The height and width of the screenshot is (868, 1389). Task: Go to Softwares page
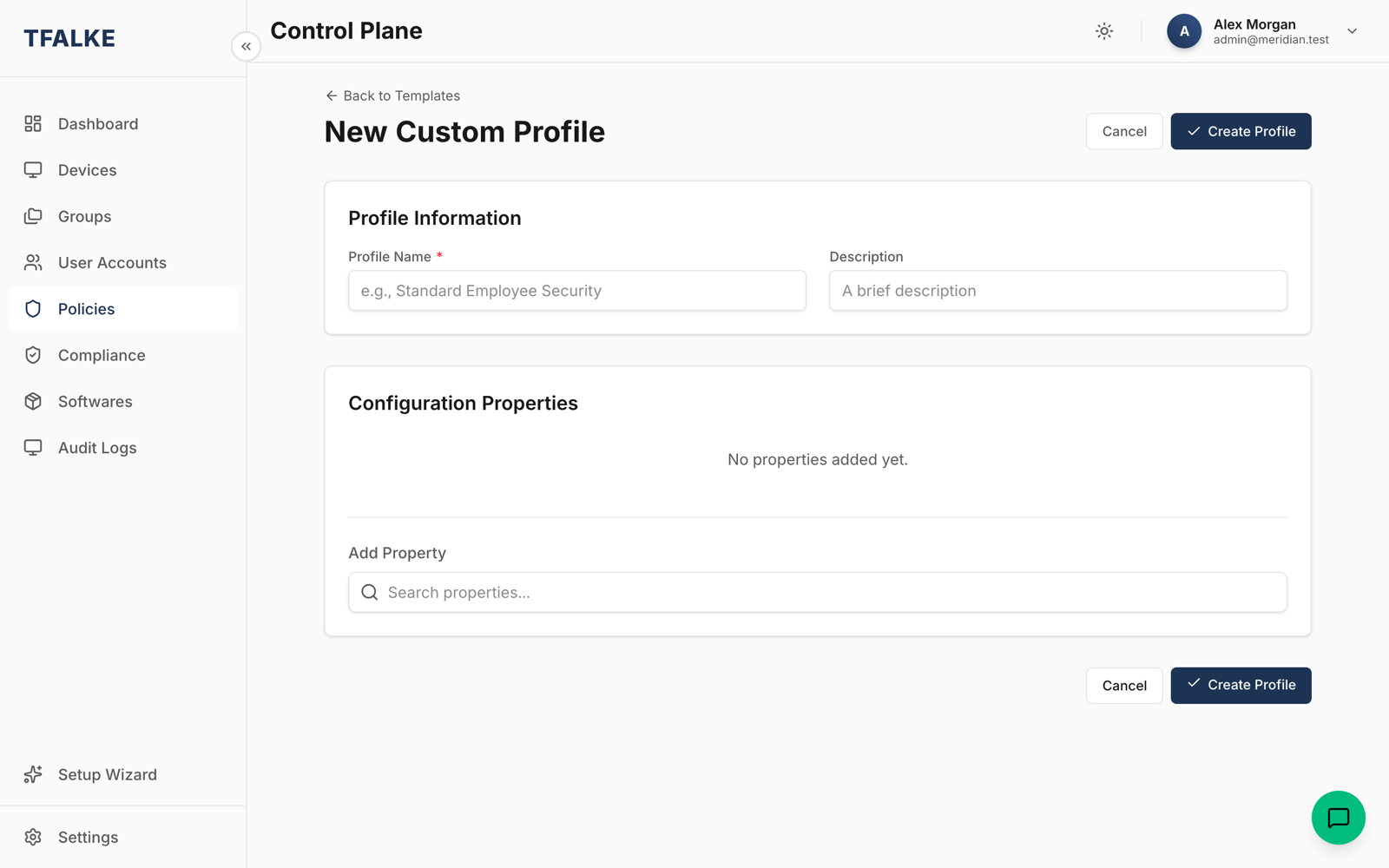click(x=123, y=402)
